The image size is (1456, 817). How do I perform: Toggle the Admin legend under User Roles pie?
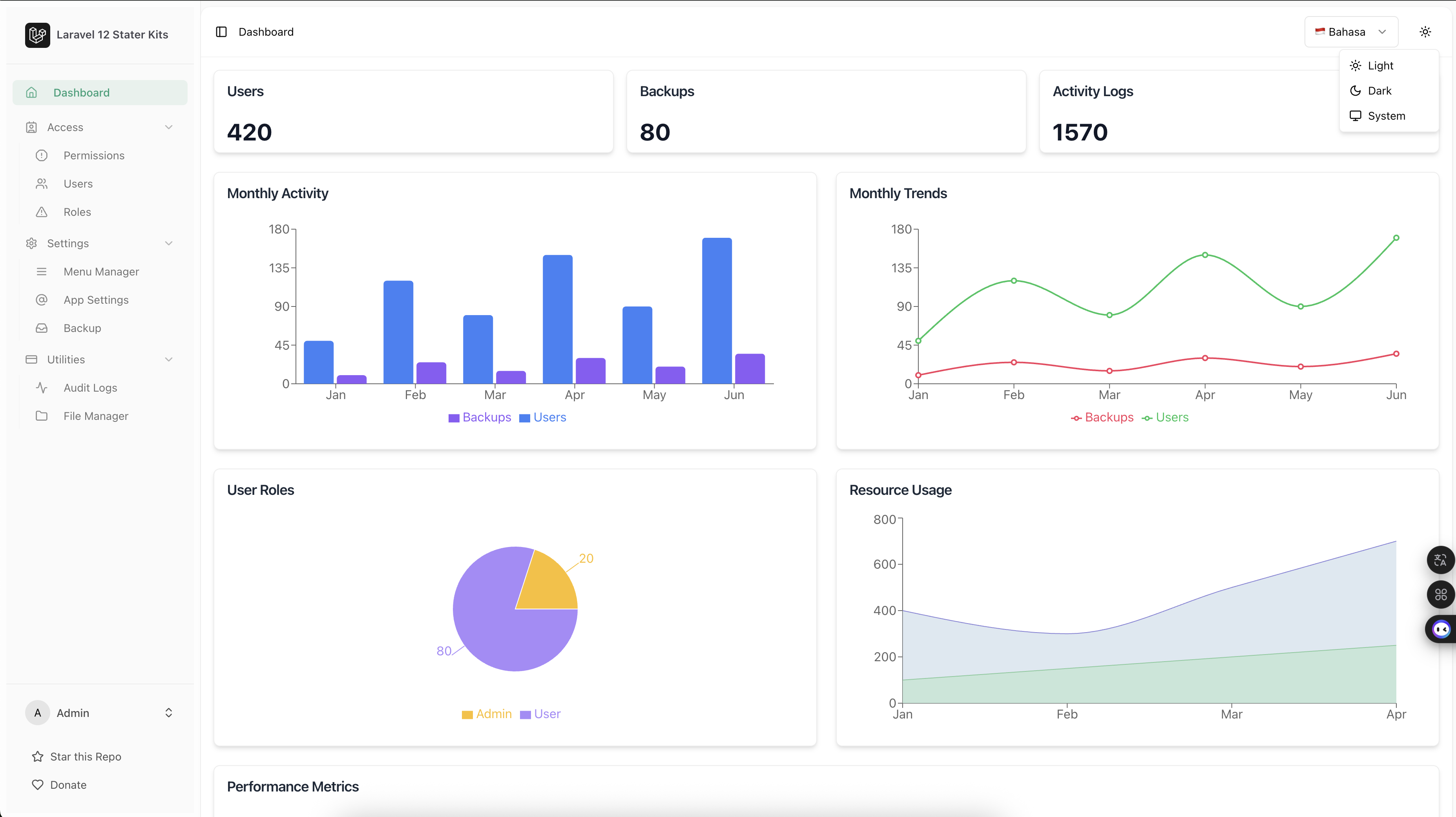pyautogui.click(x=487, y=714)
